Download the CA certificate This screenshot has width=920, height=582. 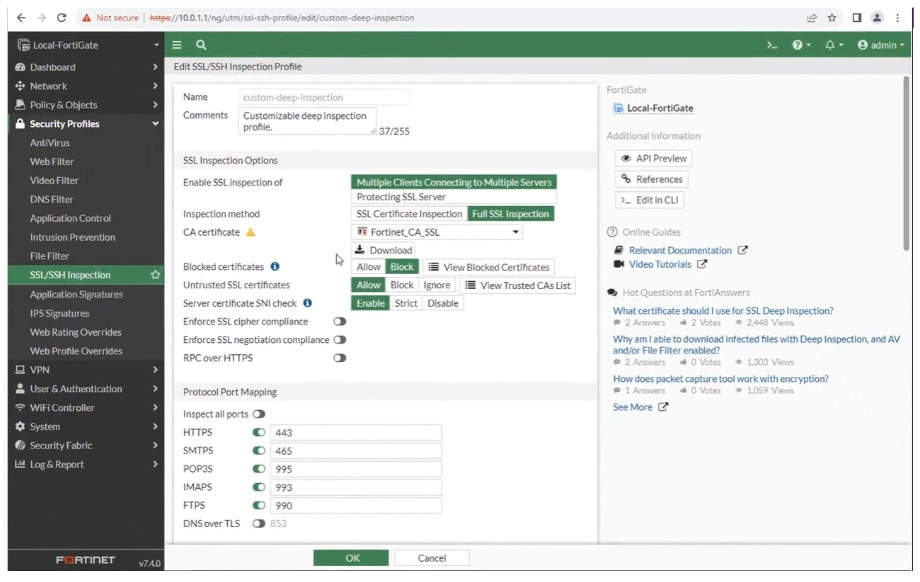tap(383, 250)
